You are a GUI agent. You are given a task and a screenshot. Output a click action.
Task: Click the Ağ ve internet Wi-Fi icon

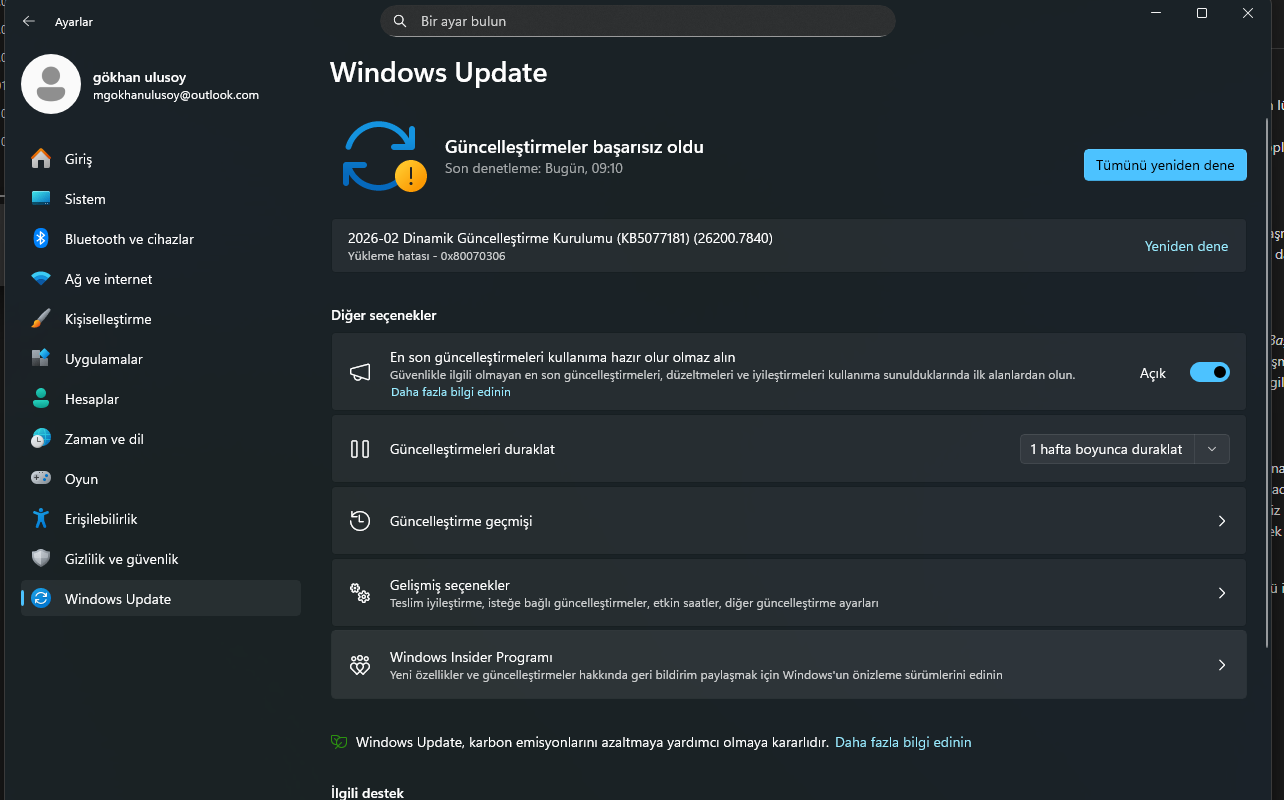tap(41, 279)
